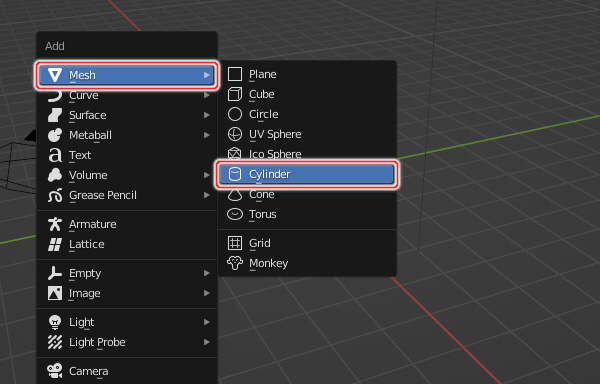Expand the Curve submenu arrow
The width and height of the screenshot is (600, 384).
[207, 95]
